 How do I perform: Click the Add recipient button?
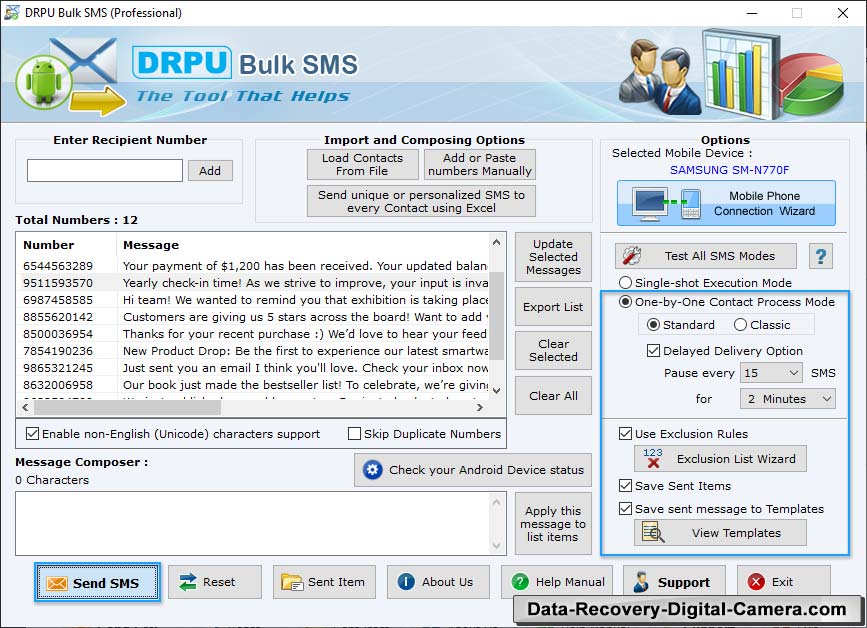210,171
